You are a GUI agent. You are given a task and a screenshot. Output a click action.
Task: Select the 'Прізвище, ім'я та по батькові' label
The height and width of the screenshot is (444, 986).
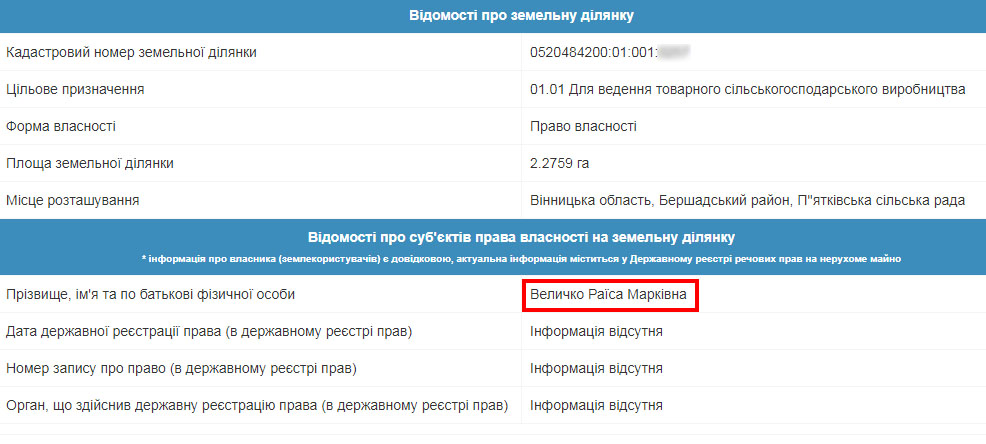[x=151, y=295]
